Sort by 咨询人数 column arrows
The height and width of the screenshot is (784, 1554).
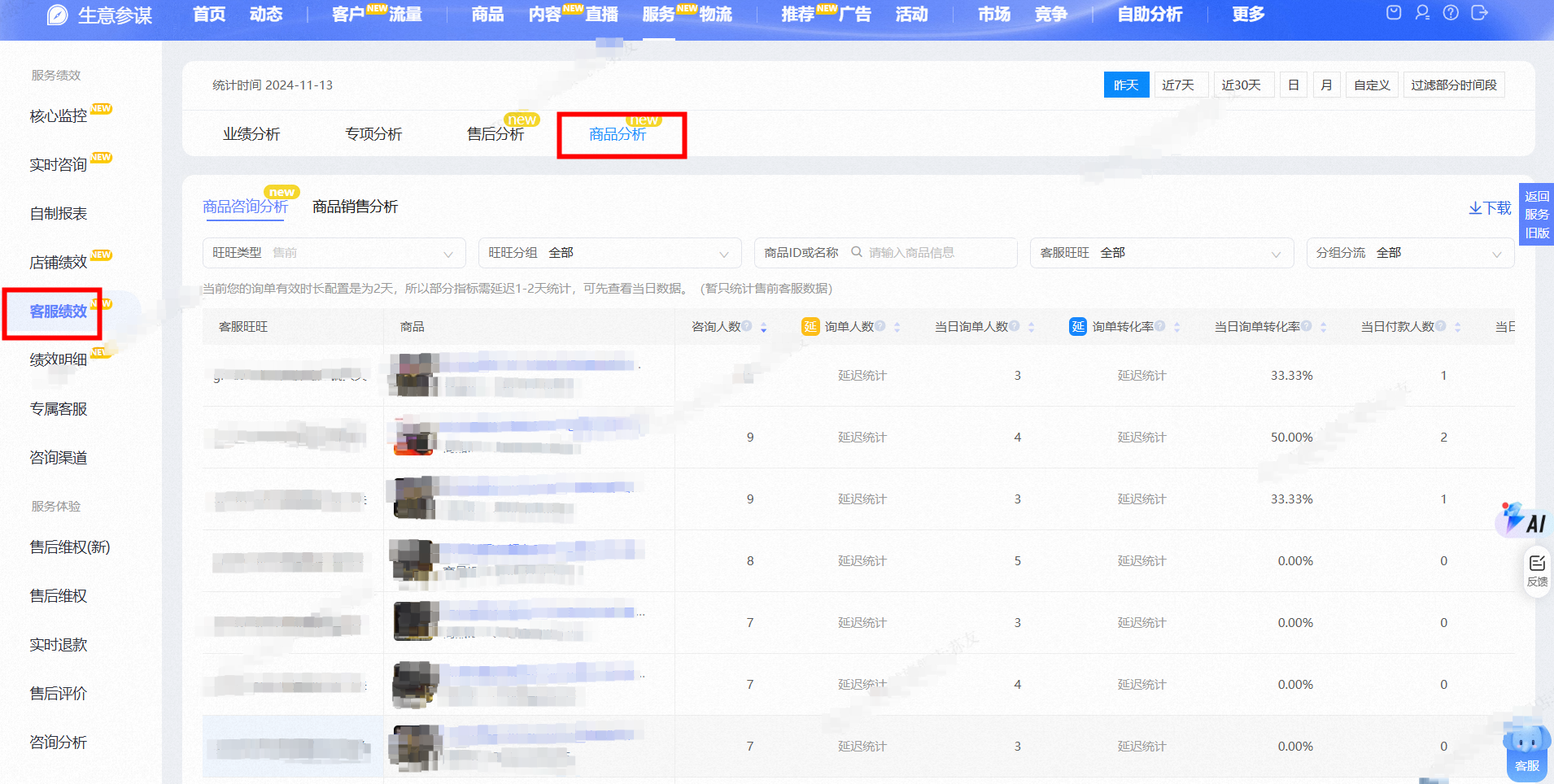(x=763, y=327)
